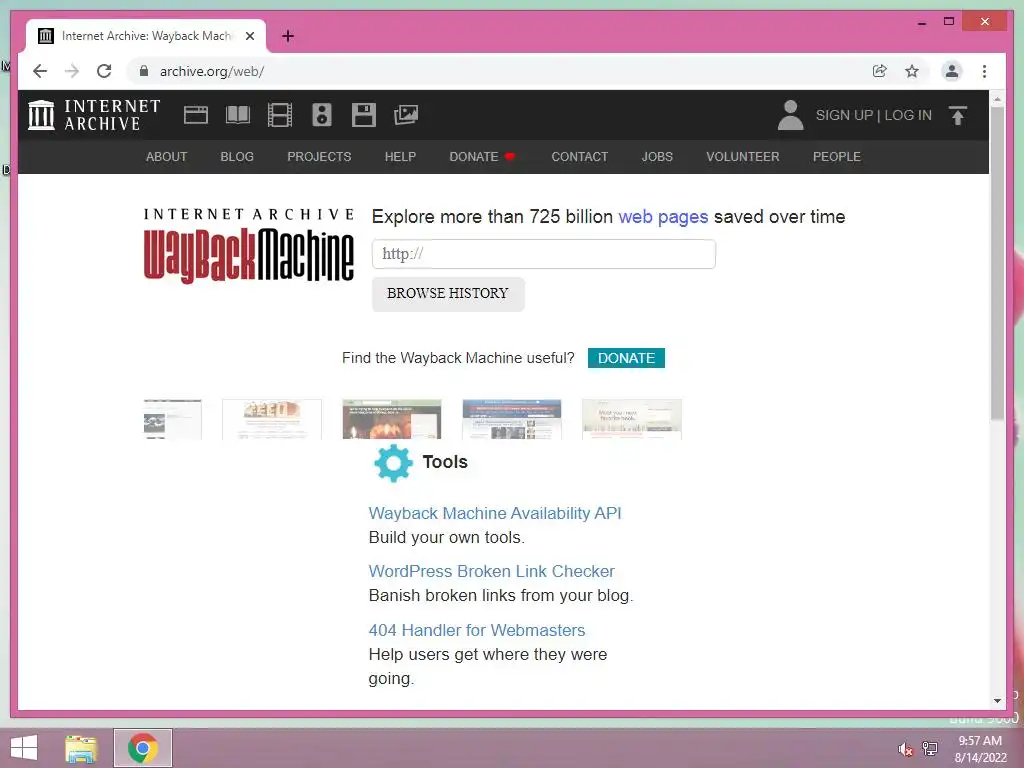Open the Images icon
This screenshot has height=768, width=1024.
[x=406, y=115]
